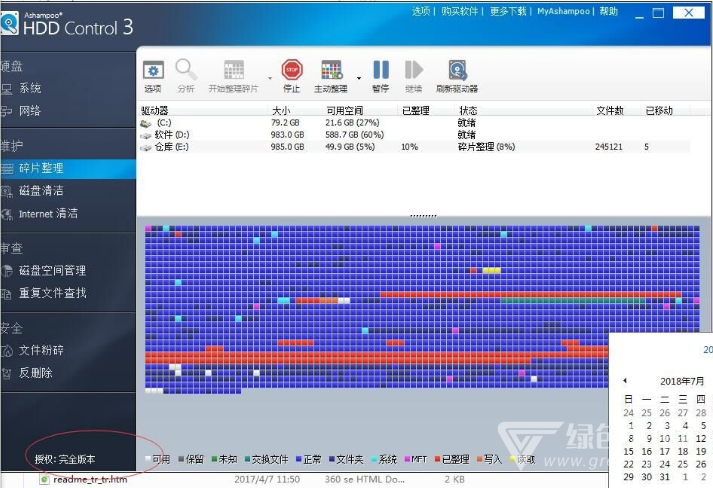Select the 软件 (D:) drive row
This screenshot has height=488, width=713.
(415, 135)
